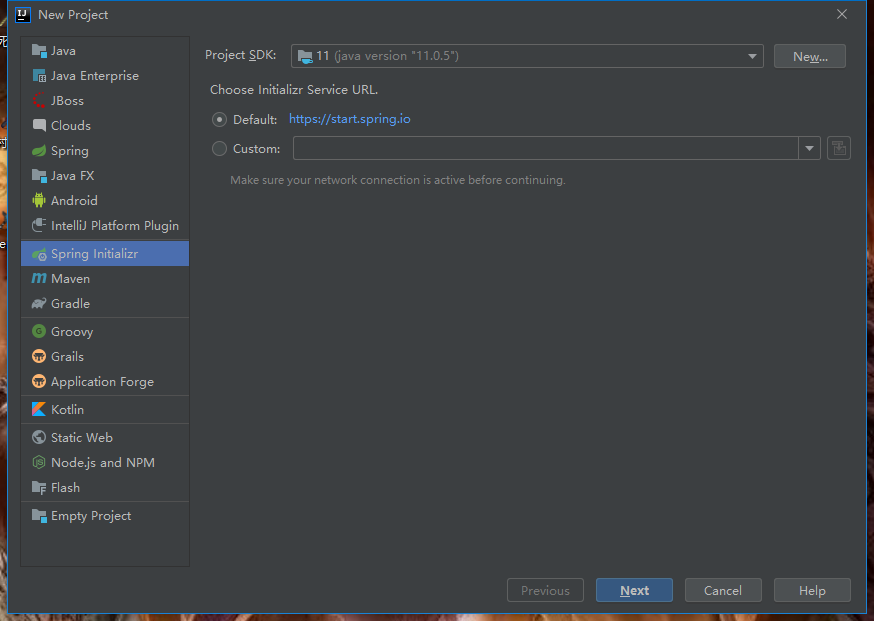
Task: Select the Kotlin text label
Action: 67,410
